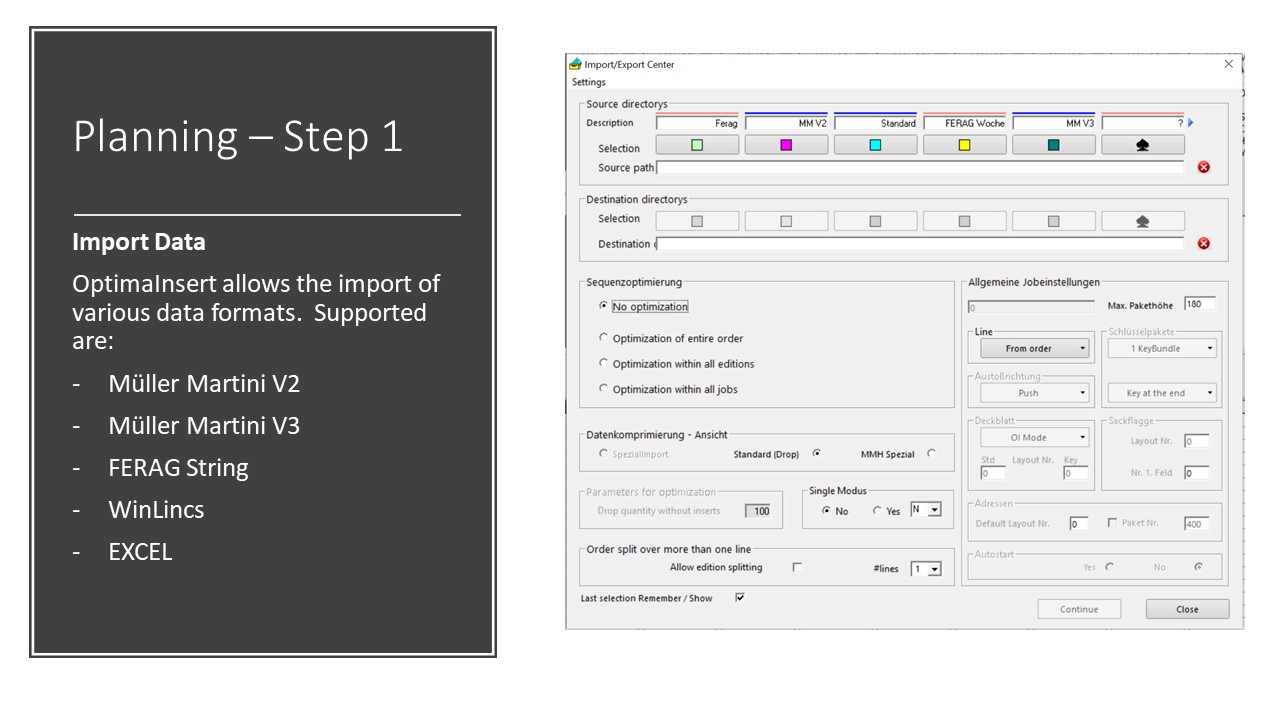Open the Line 'From order' dropdown
This screenshot has width=1280, height=720.
(1034, 348)
